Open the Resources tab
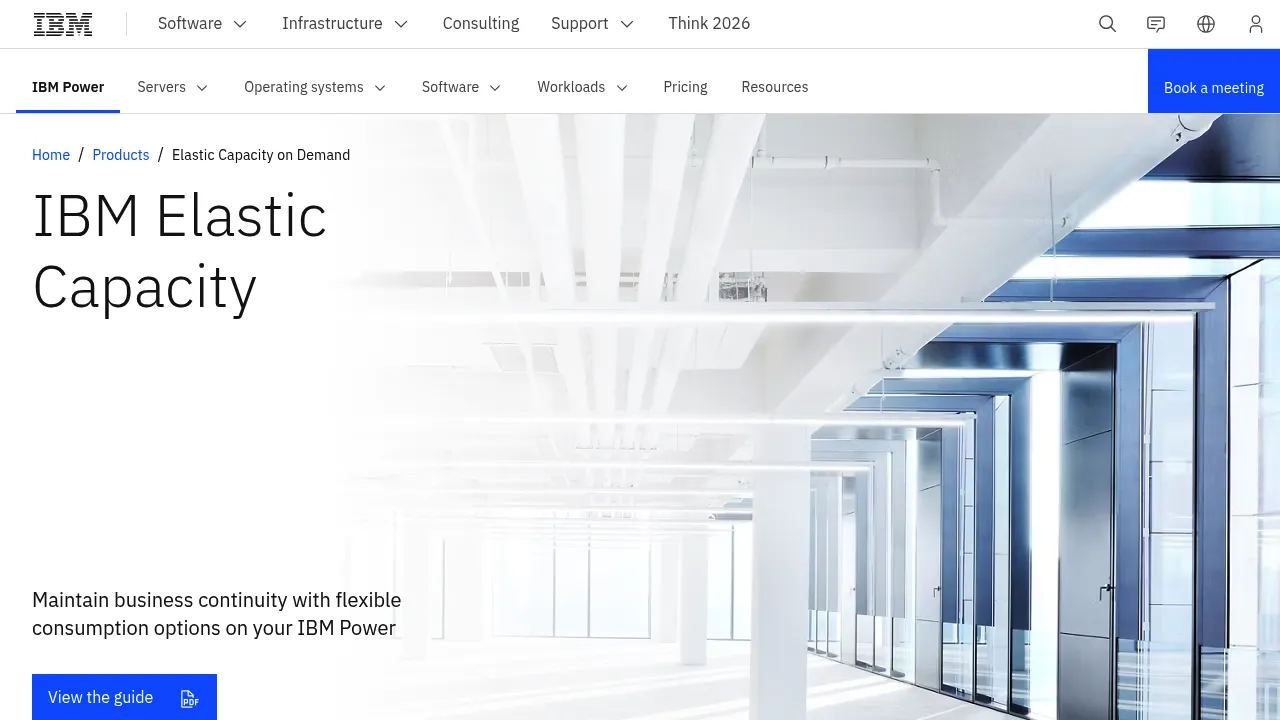This screenshot has width=1280, height=720. click(775, 87)
